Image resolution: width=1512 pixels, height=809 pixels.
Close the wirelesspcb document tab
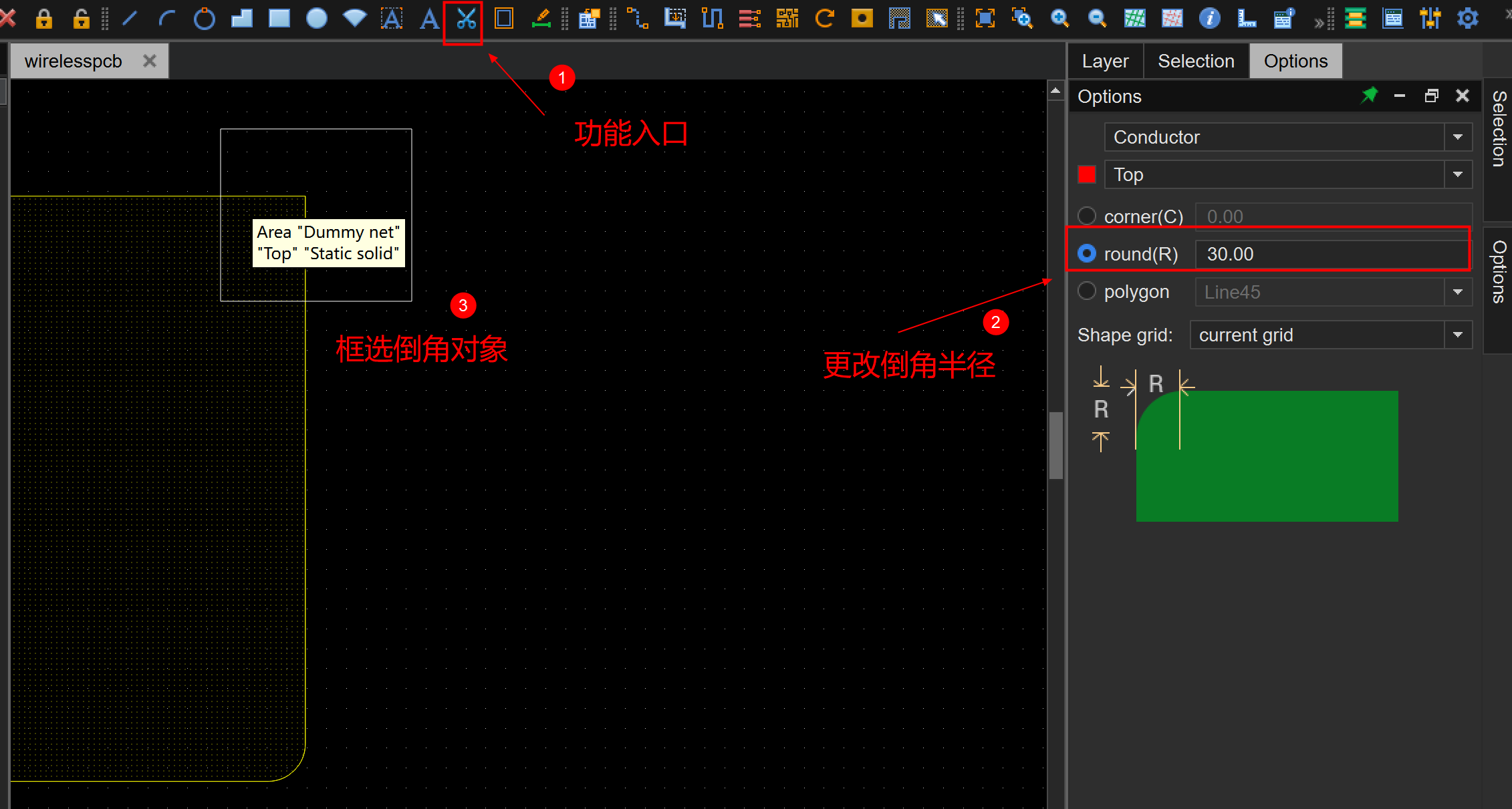150,61
